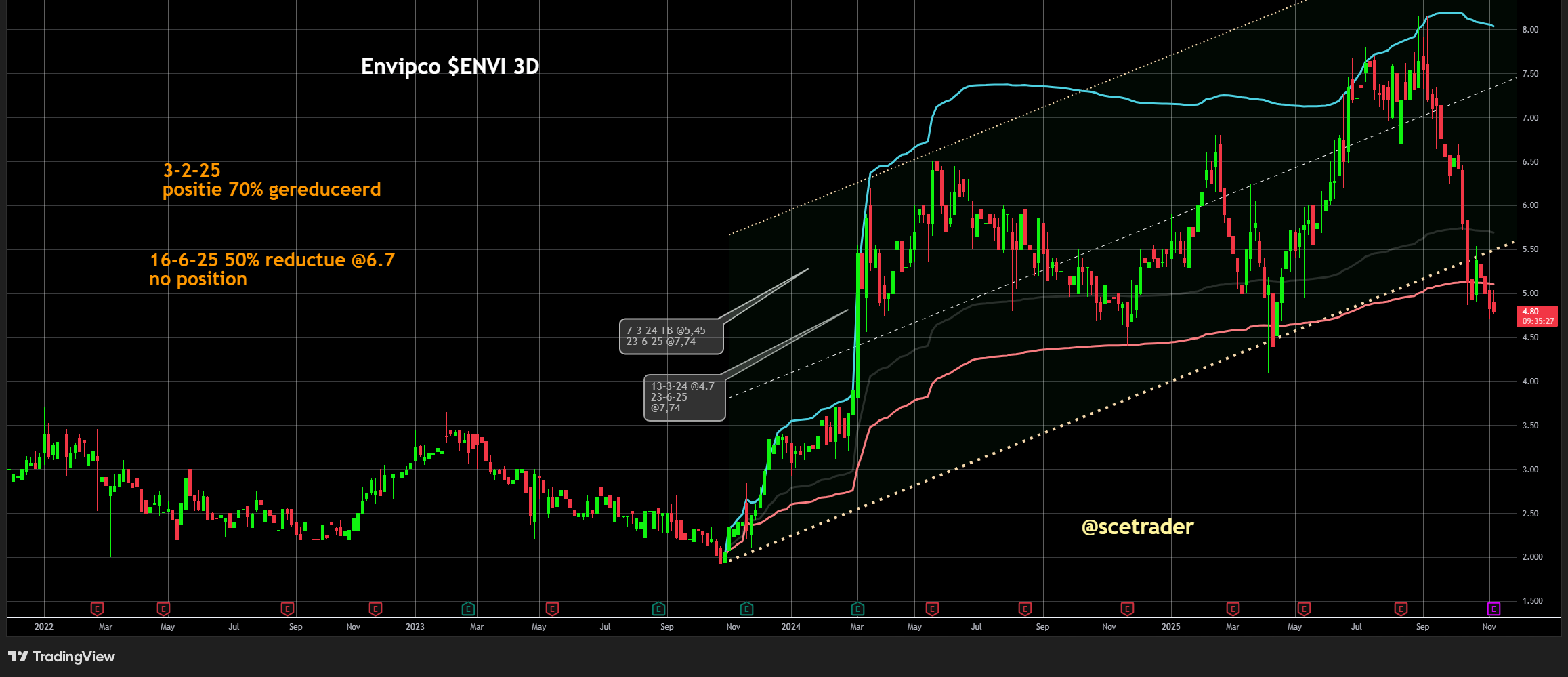Open the red earnings marker after May 2024
Screen dimensions: 1568x677
[932, 609]
